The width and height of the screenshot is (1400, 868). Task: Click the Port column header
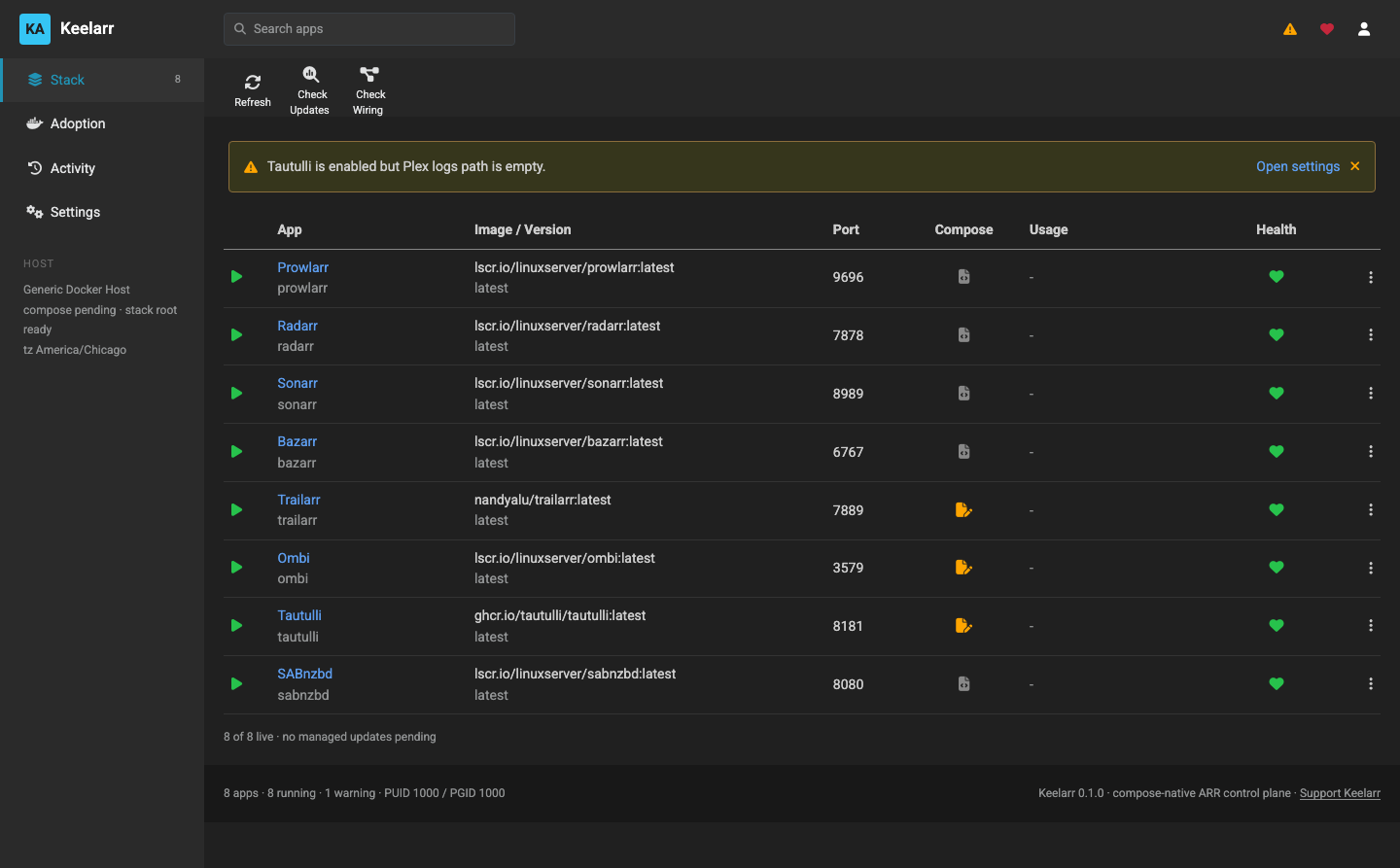[x=846, y=229]
